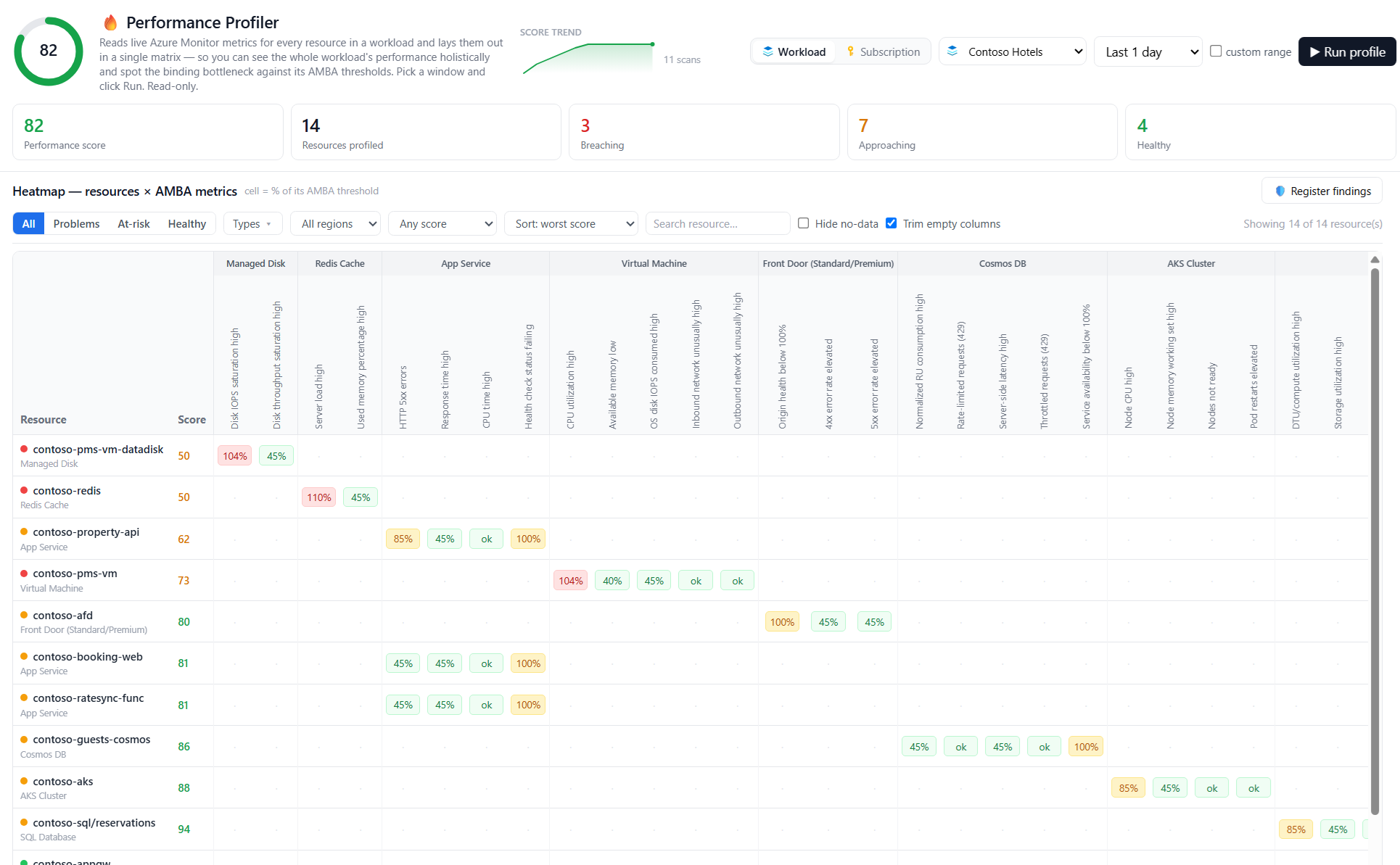
Task: Click the 110% cell for contoso-redis
Action: tap(318, 497)
